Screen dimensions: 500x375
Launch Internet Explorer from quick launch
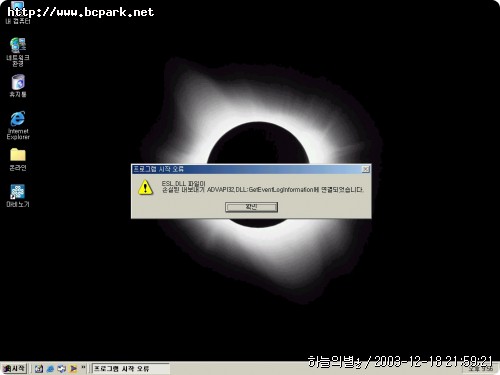[x=50, y=369]
